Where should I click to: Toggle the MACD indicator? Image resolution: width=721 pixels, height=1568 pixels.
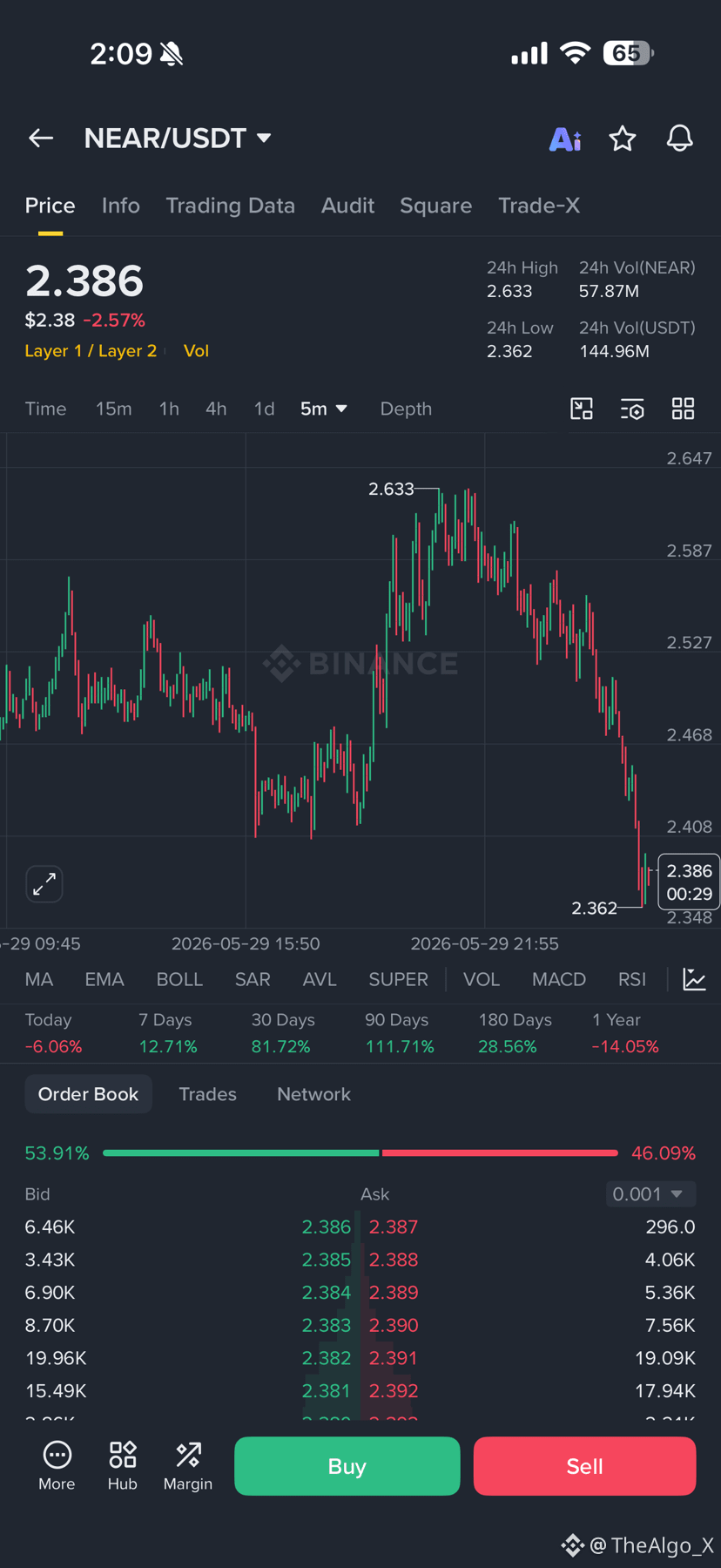(559, 979)
